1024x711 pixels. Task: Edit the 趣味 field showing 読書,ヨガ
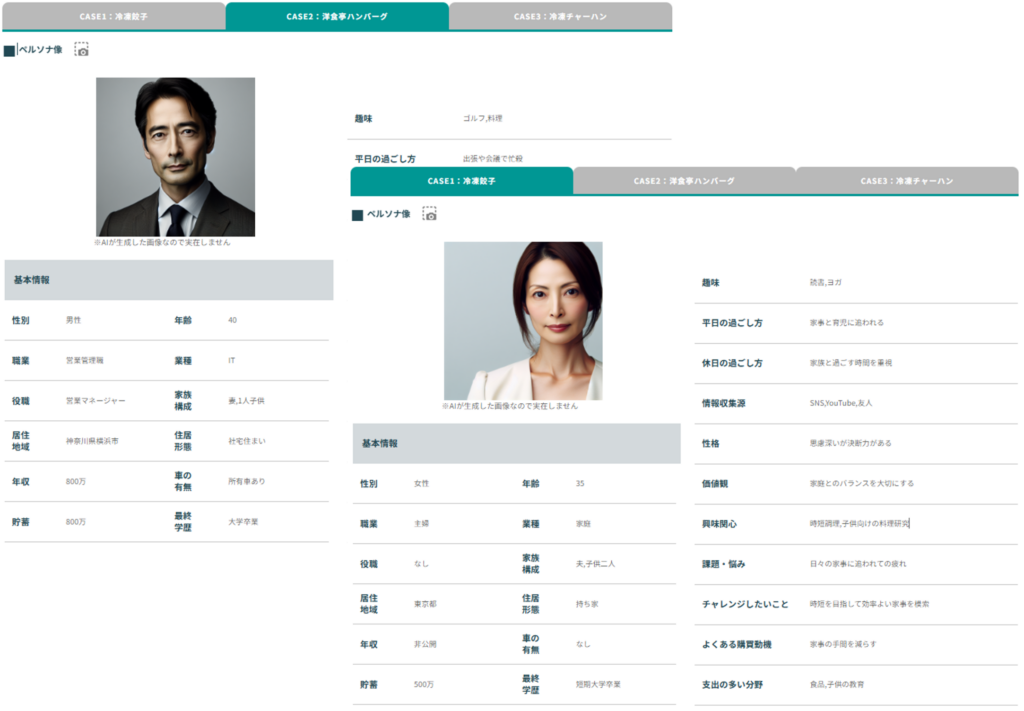click(x=826, y=283)
